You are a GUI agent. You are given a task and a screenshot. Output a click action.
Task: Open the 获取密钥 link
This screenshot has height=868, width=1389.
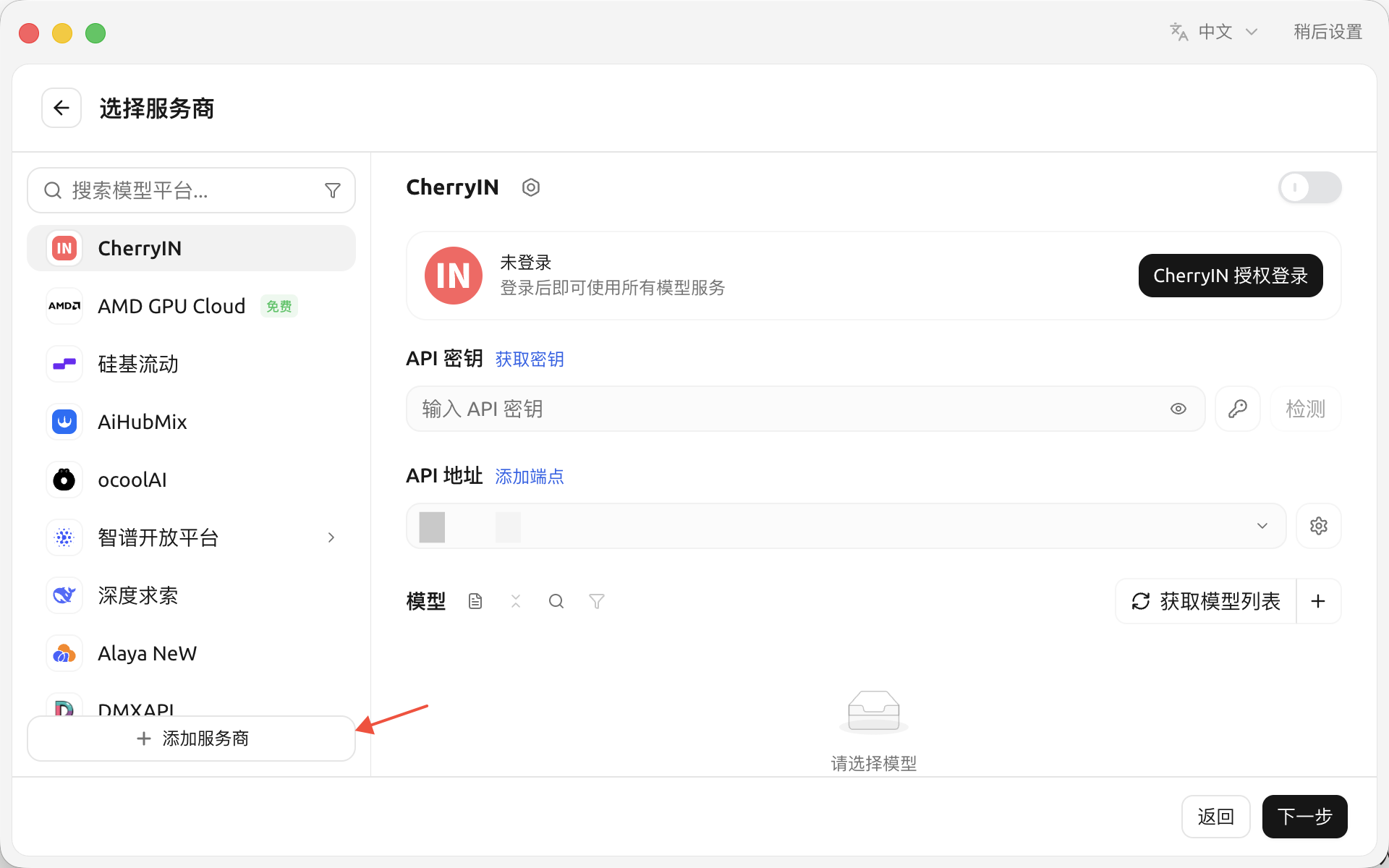point(530,359)
